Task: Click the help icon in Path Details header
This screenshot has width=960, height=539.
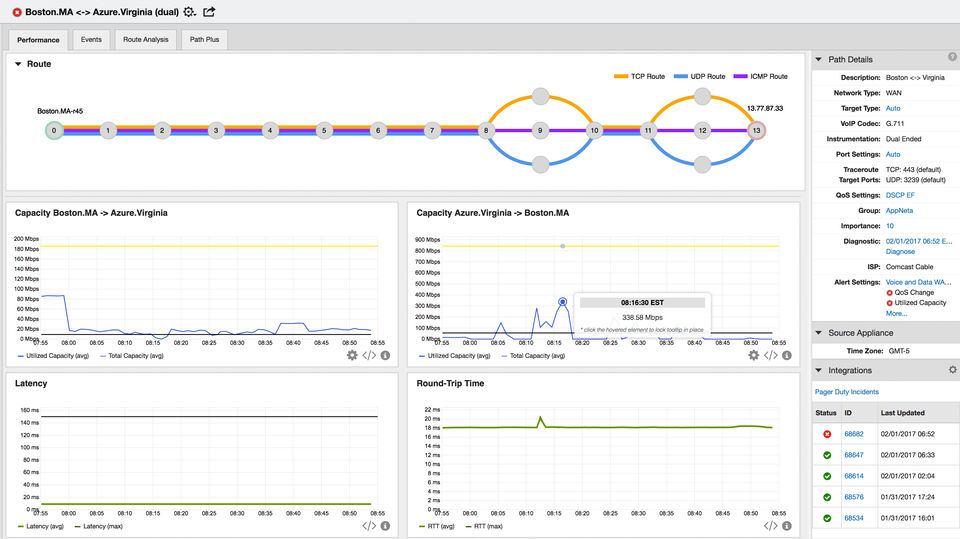Action: pos(952,57)
